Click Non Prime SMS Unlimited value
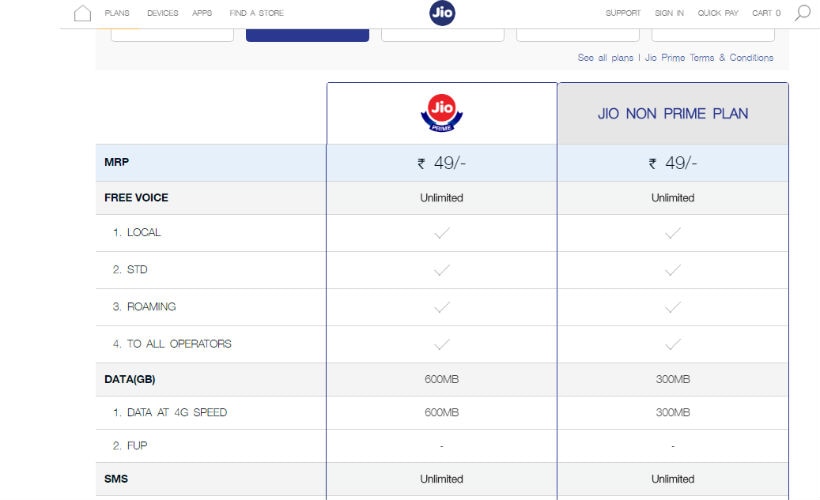The height and width of the screenshot is (500, 820). click(673, 479)
